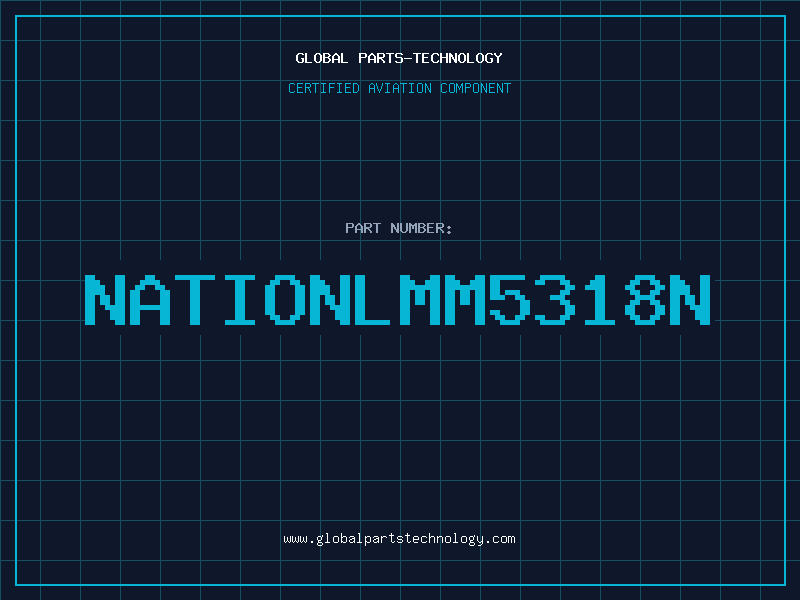This screenshot has width=800, height=600.
Task: Open the www.globalpartstechnology.com link
Action: 399,539
